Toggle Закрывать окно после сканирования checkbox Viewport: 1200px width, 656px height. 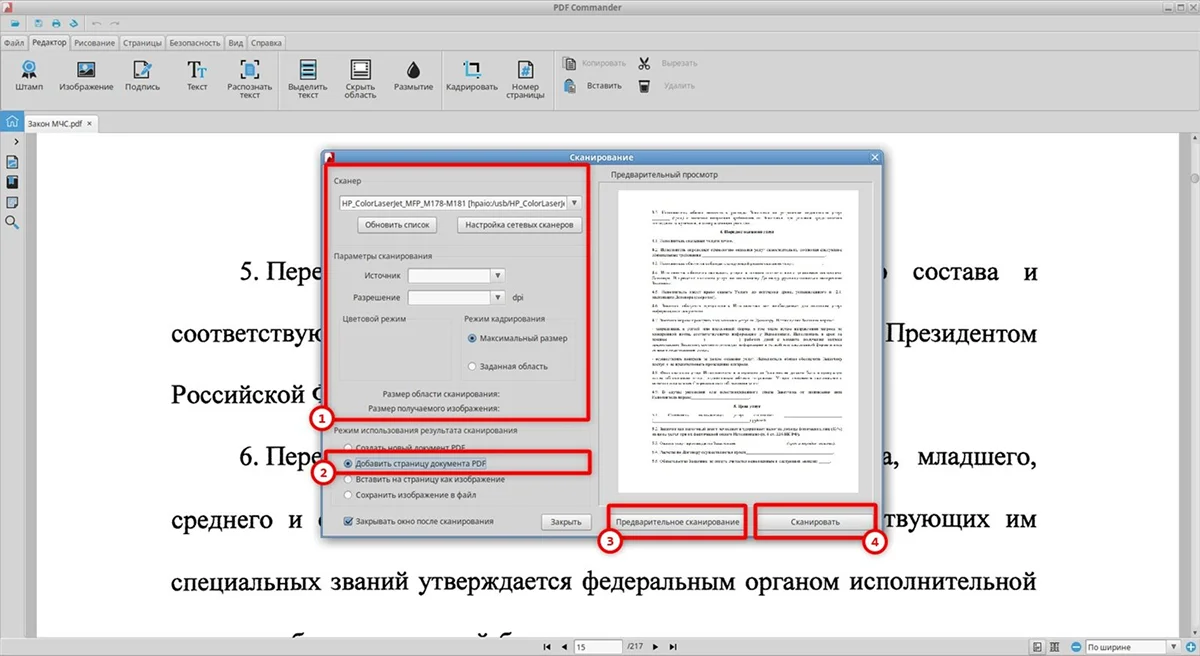[348, 521]
